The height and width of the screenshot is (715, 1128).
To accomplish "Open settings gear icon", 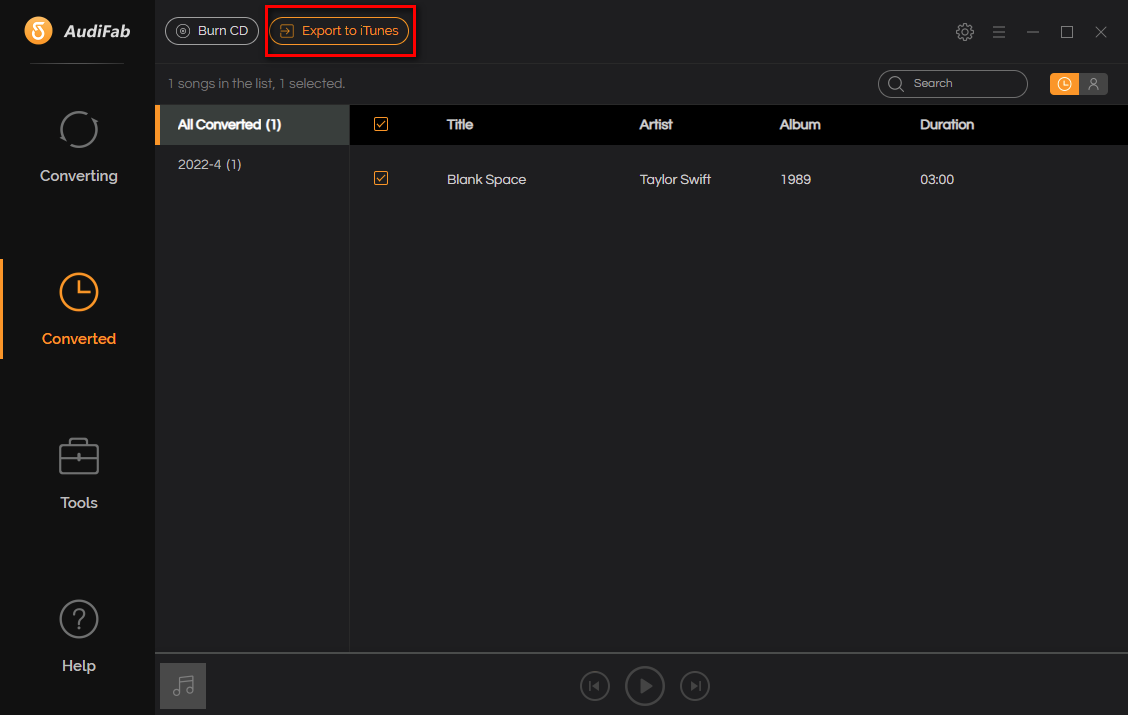I will click(965, 32).
